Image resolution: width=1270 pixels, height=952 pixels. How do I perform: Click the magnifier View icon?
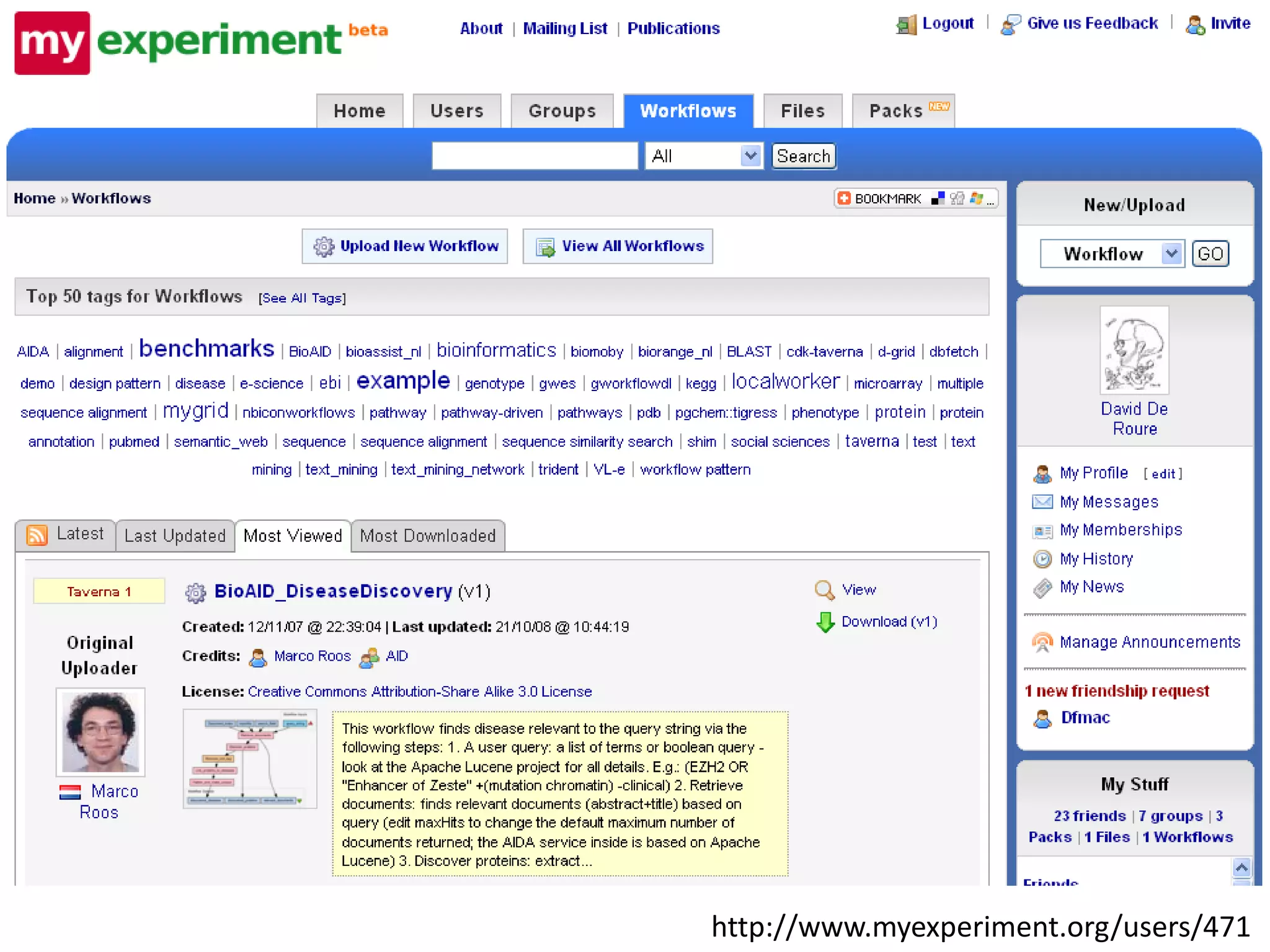tap(824, 590)
